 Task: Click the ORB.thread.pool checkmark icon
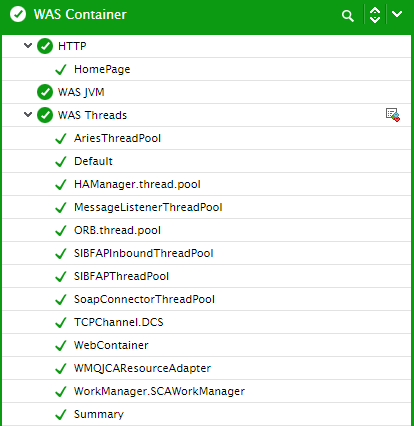pyautogui.click(x=61, y=230)
